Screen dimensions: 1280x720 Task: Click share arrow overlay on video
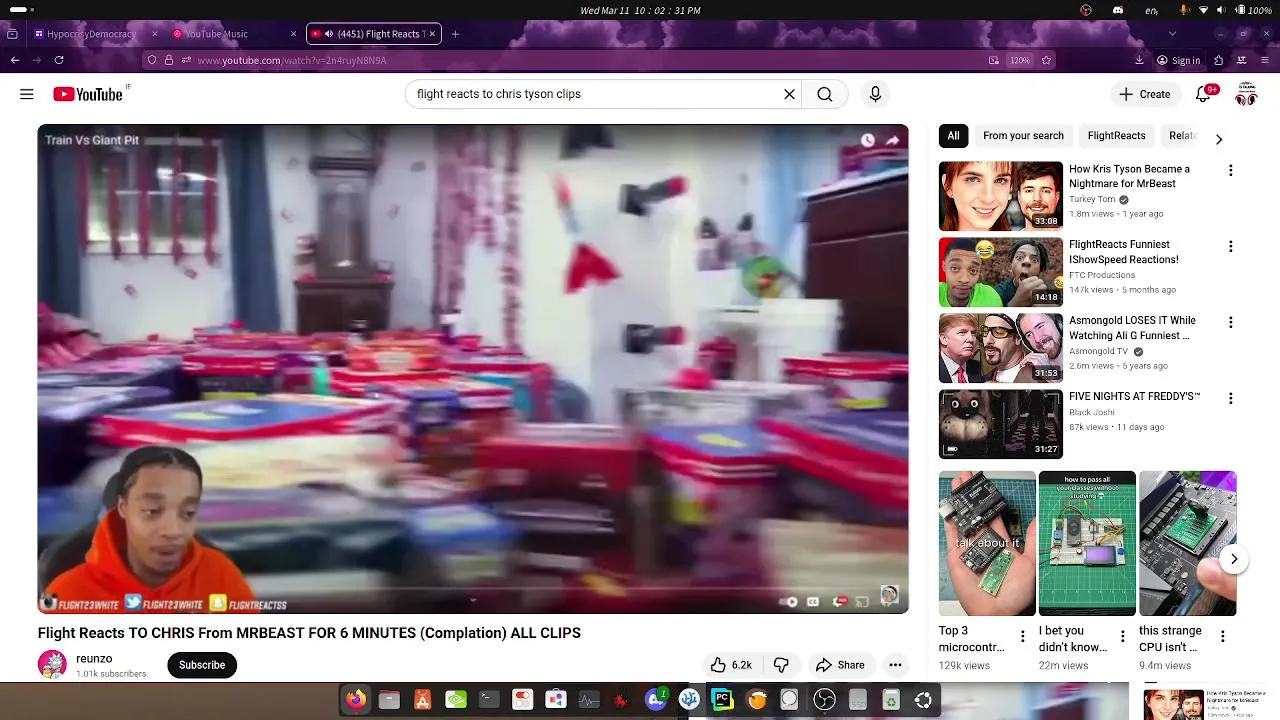pos(892,141)
